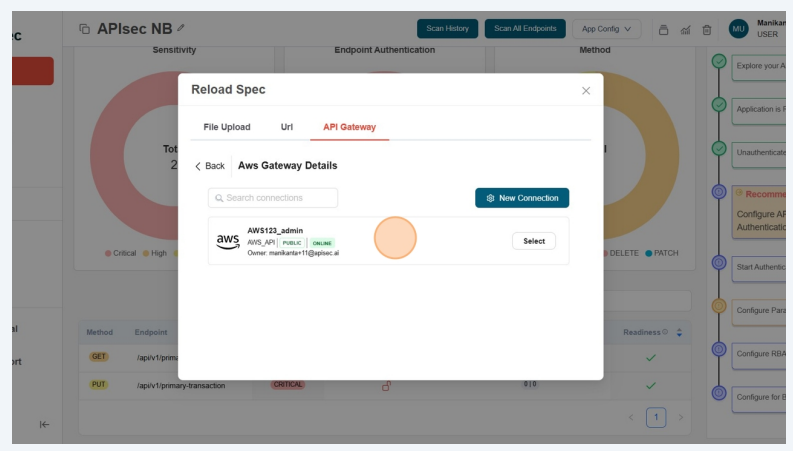793x451 pixels.
Task: Click the copy icon beside APIsec NB
Action: coord(84,29)
